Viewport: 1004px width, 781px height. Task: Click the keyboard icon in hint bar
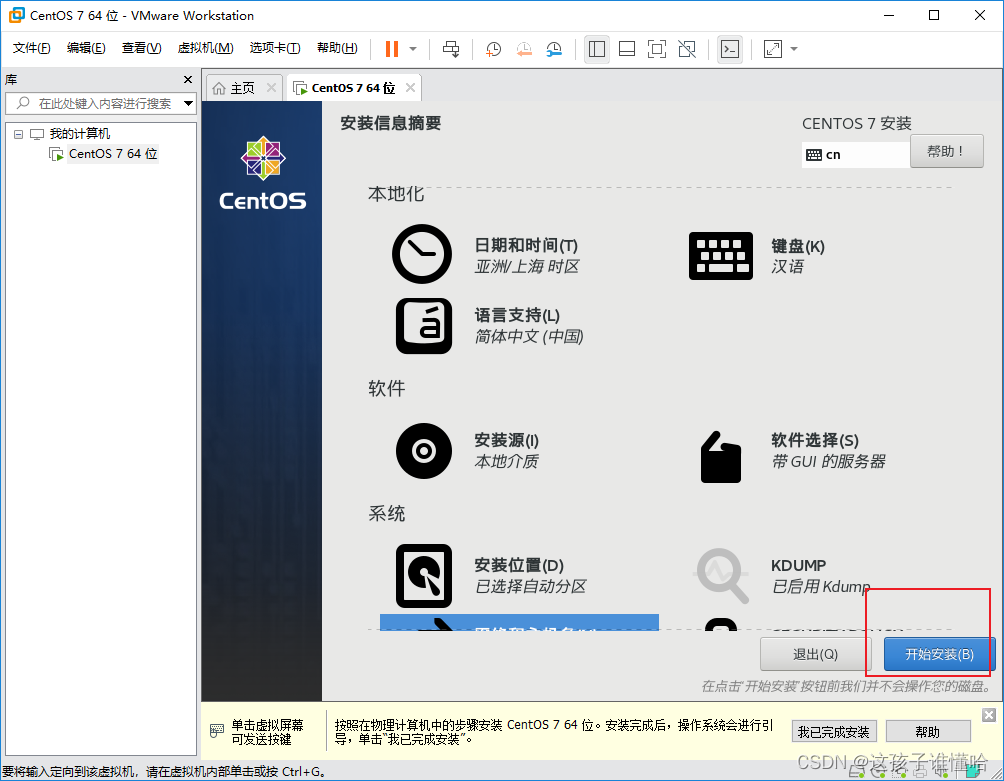[217, 730]
